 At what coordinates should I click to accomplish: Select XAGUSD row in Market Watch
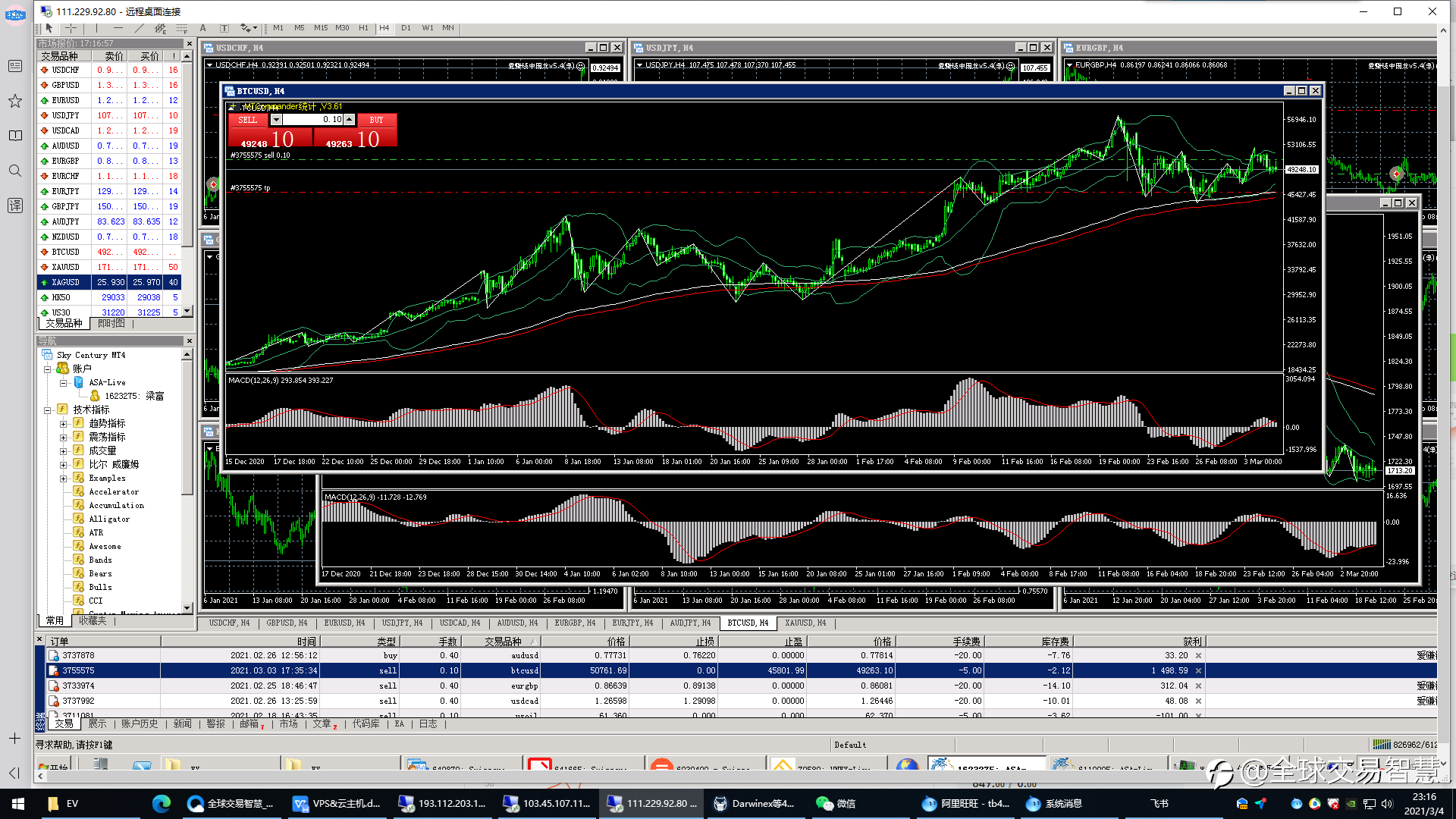tap(110, 282)
